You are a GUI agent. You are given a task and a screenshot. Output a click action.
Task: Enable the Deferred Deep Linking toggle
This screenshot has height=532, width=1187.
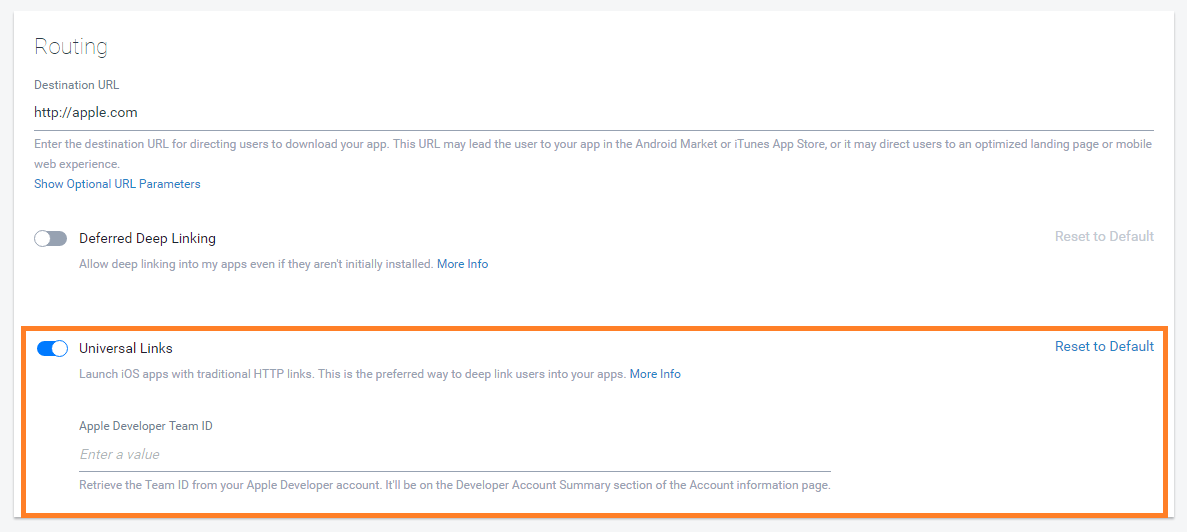click(50, 238)
